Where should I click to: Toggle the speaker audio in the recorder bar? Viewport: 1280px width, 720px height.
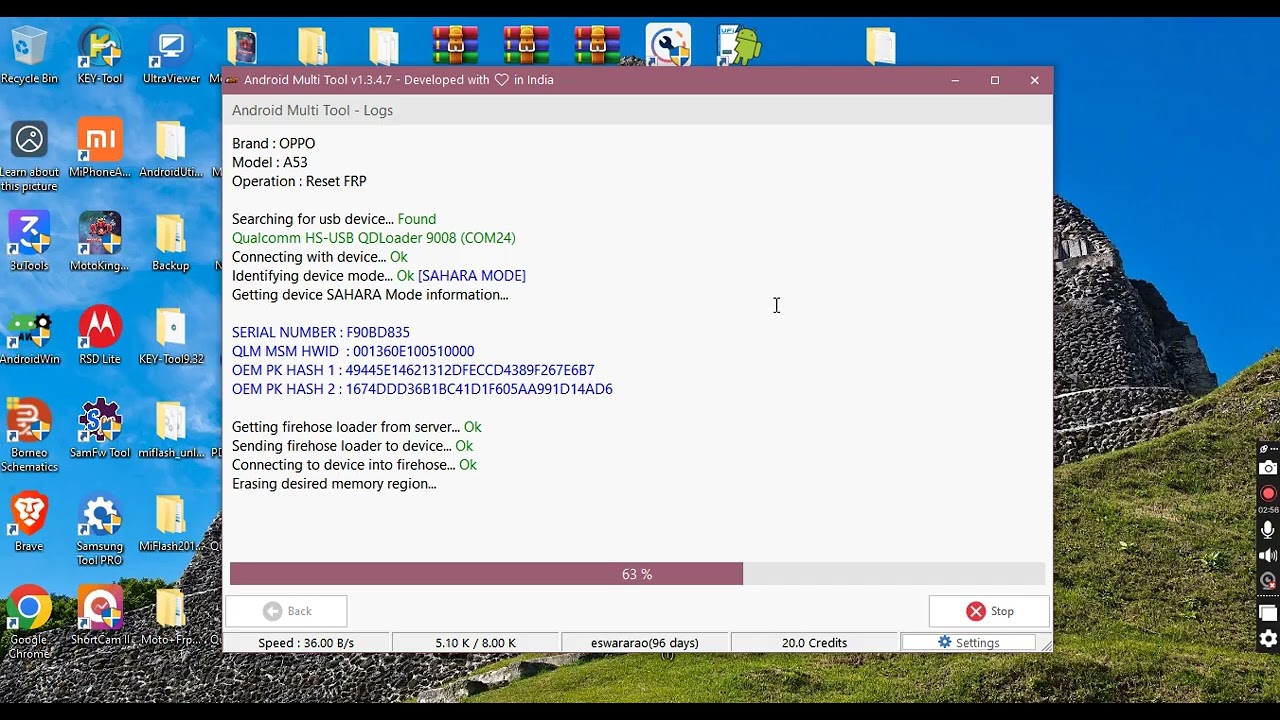pyautogui.click(x=1268, y=556)
